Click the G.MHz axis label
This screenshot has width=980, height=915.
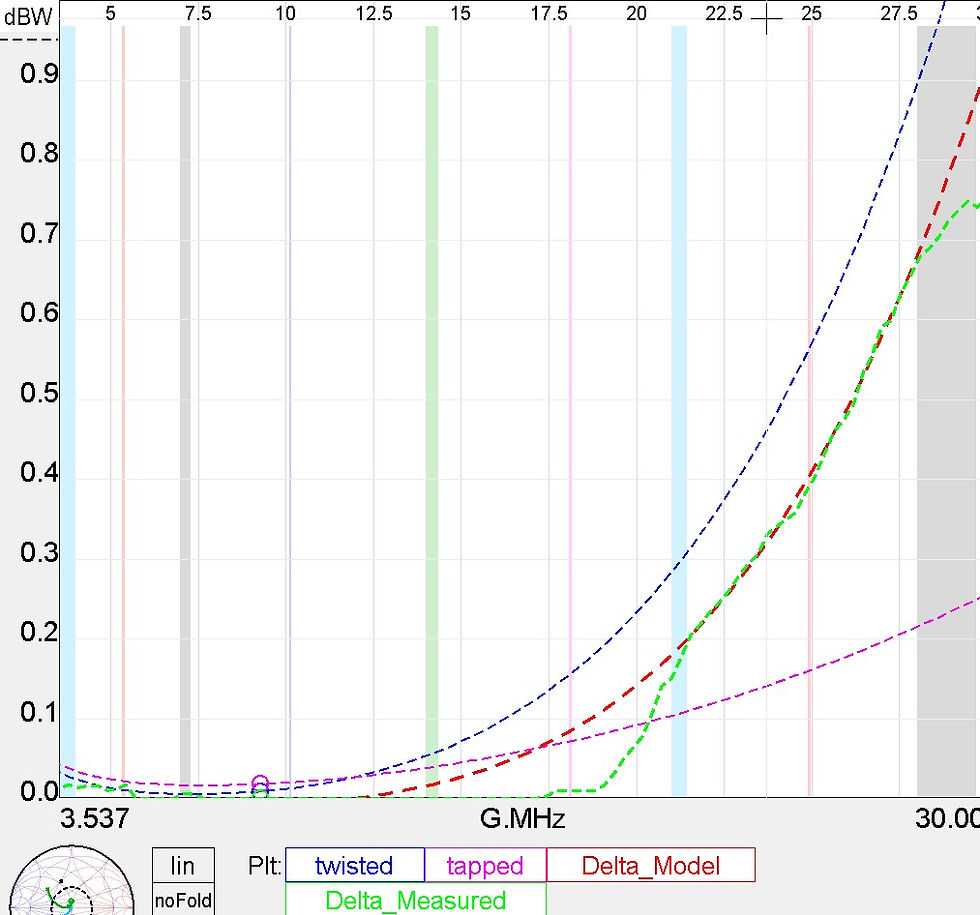coord(522,818)
